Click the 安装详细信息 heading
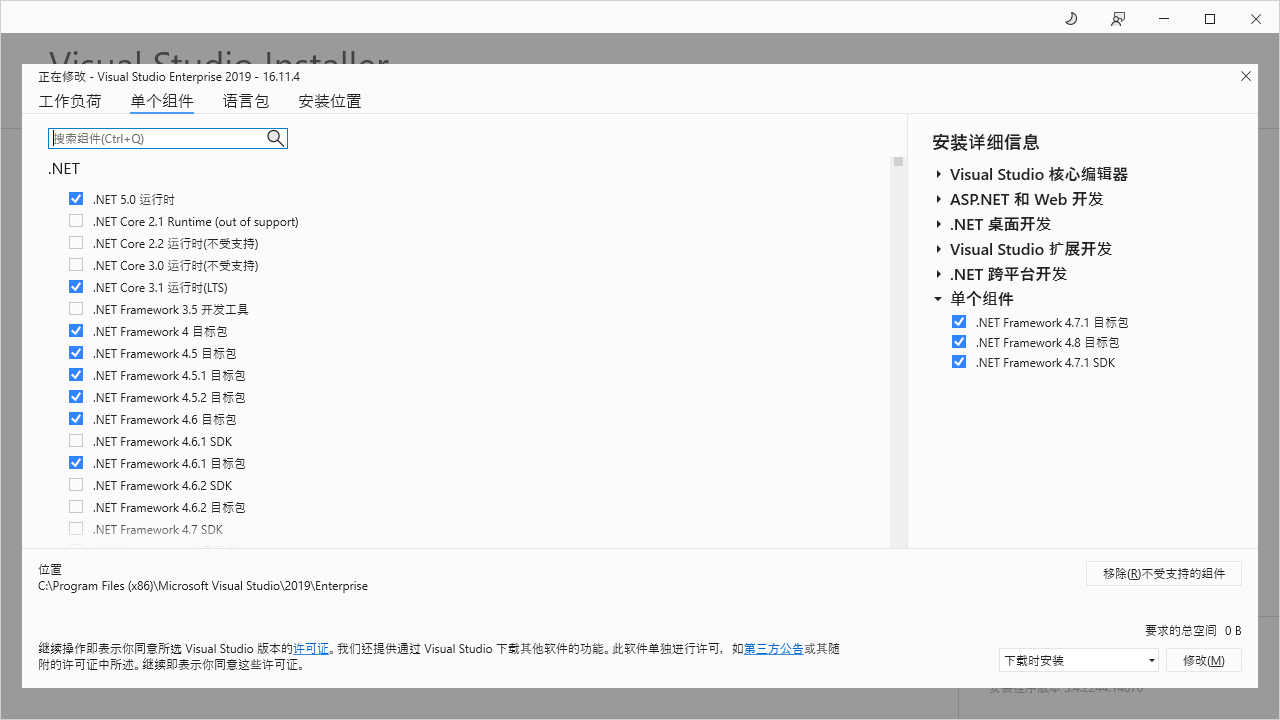The width and height of the screenshot is (1280, 720). click(x=986, y=142)
